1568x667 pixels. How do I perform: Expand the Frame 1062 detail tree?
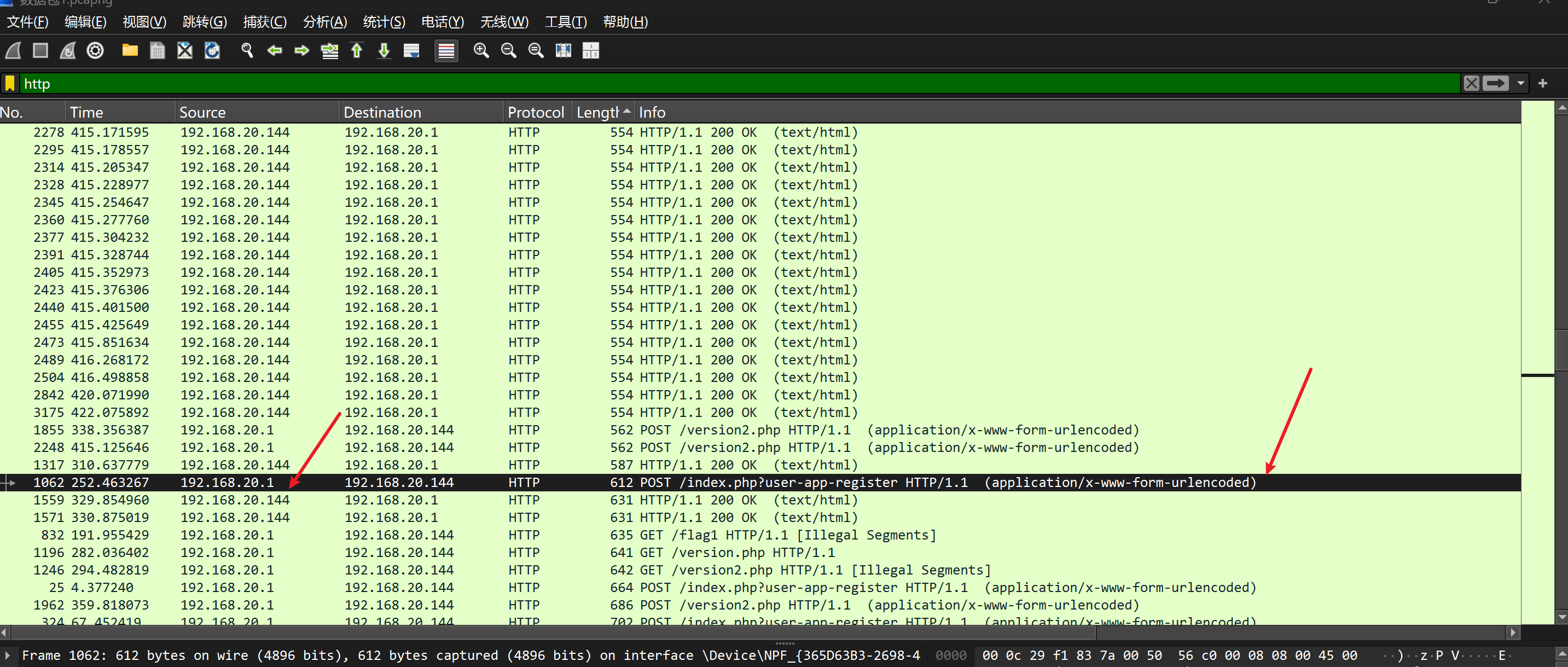click(7, 656)
